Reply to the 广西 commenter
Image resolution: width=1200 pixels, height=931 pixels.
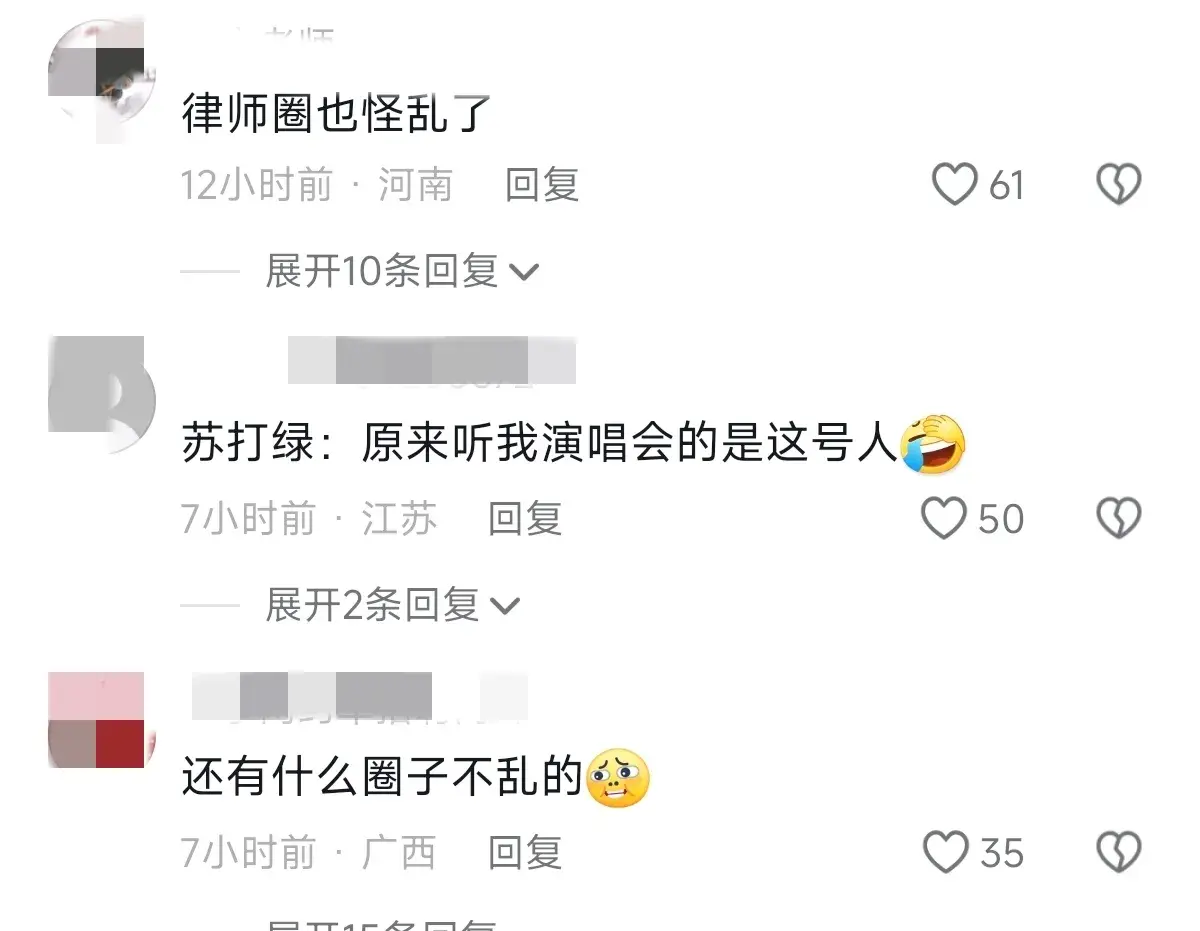(x=525, y=853)
